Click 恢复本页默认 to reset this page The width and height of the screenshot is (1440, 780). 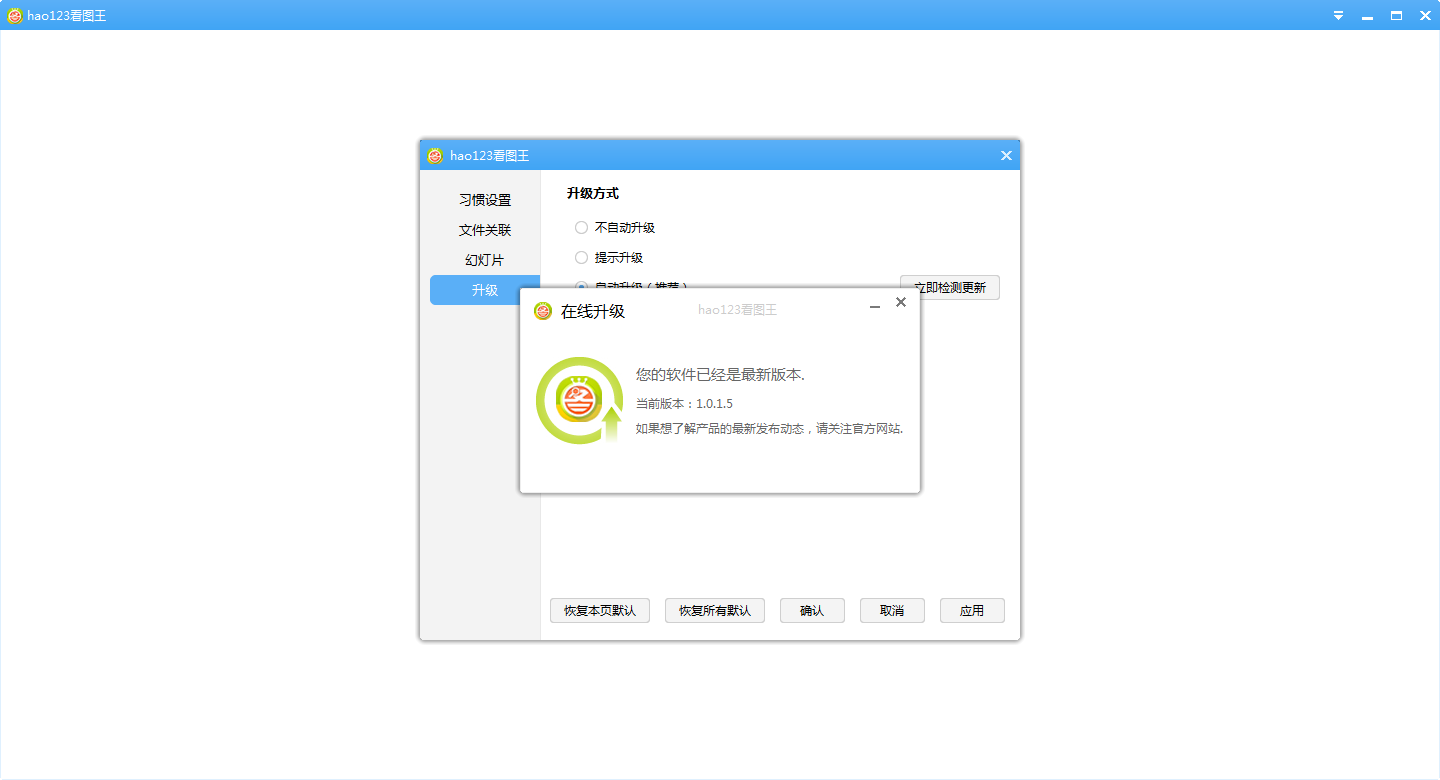pyautogui.click(x=599, y=610)
